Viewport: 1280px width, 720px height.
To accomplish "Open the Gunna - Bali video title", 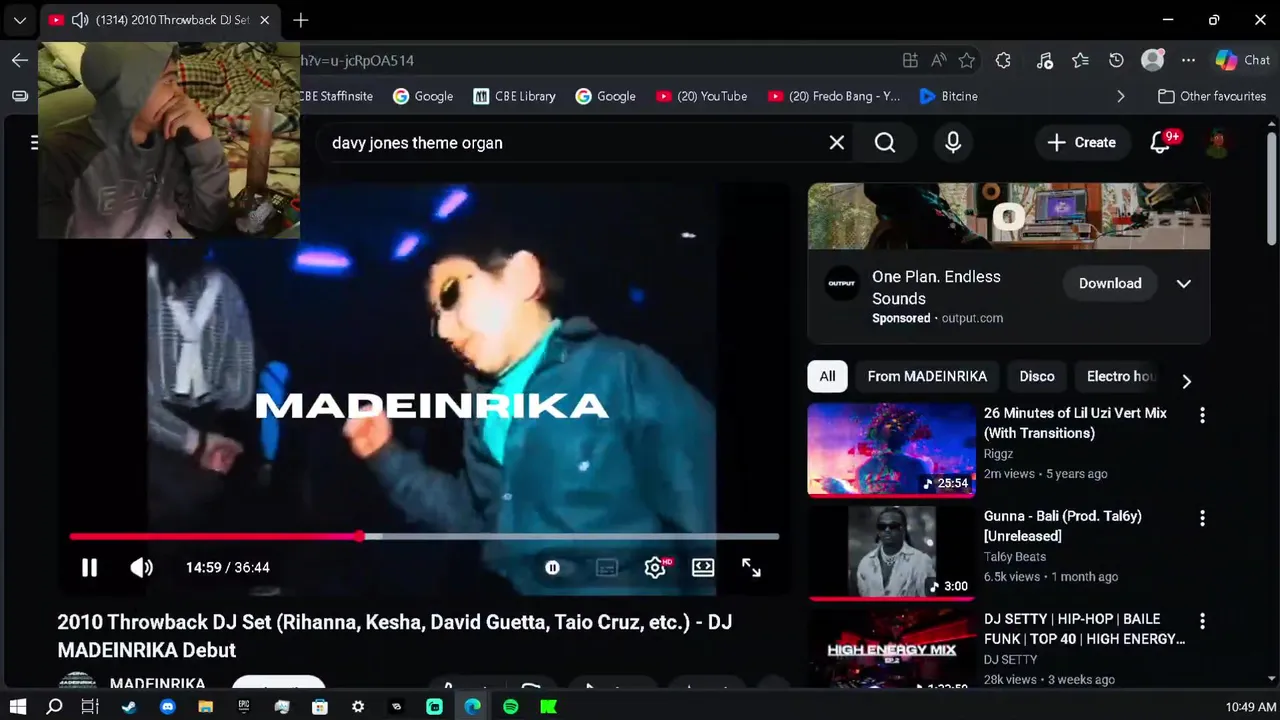I will [x=1062, y=526].
